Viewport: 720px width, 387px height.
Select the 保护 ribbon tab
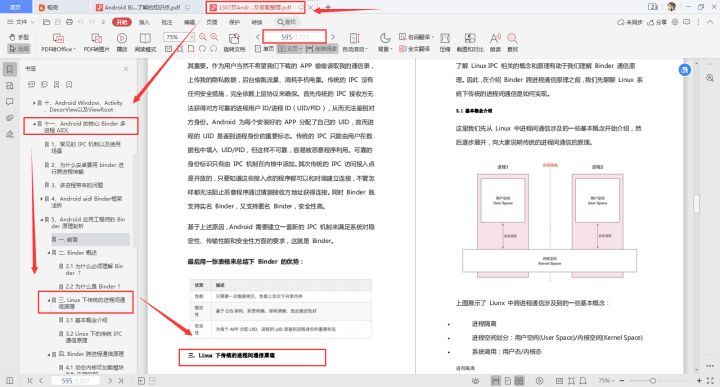[x=234, y=22]
